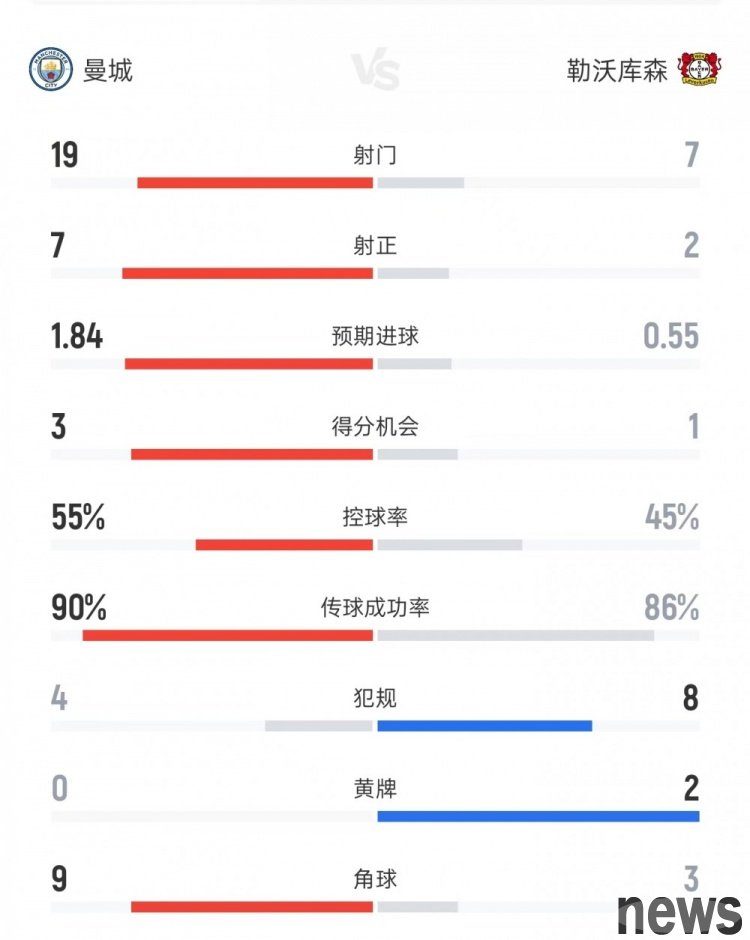Screen dimensions: 750x940
Task: Click the 黄牌 stat label
Action: [375, 789]
